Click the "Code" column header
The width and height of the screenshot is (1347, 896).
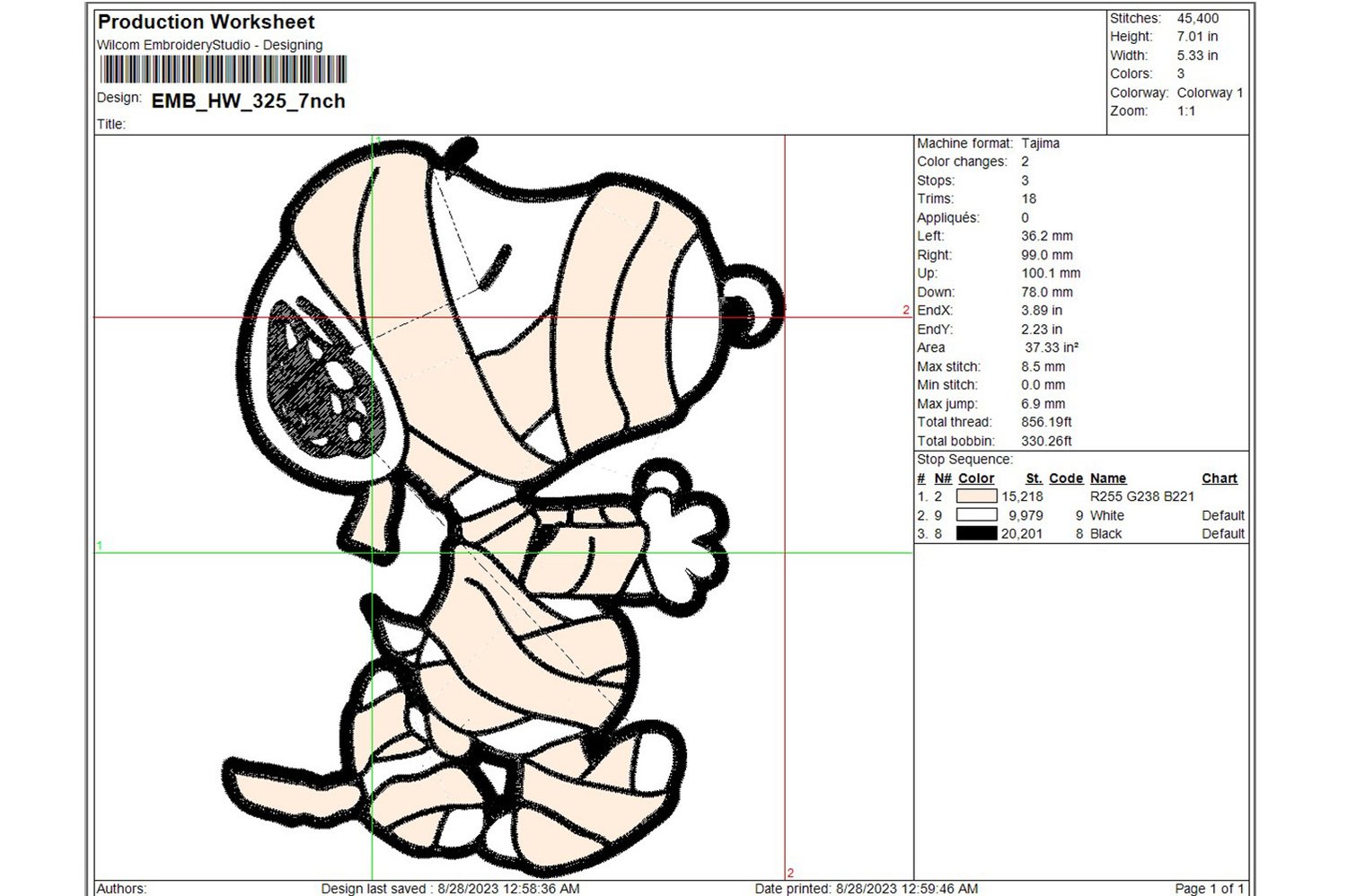[x=1066, y=479]
